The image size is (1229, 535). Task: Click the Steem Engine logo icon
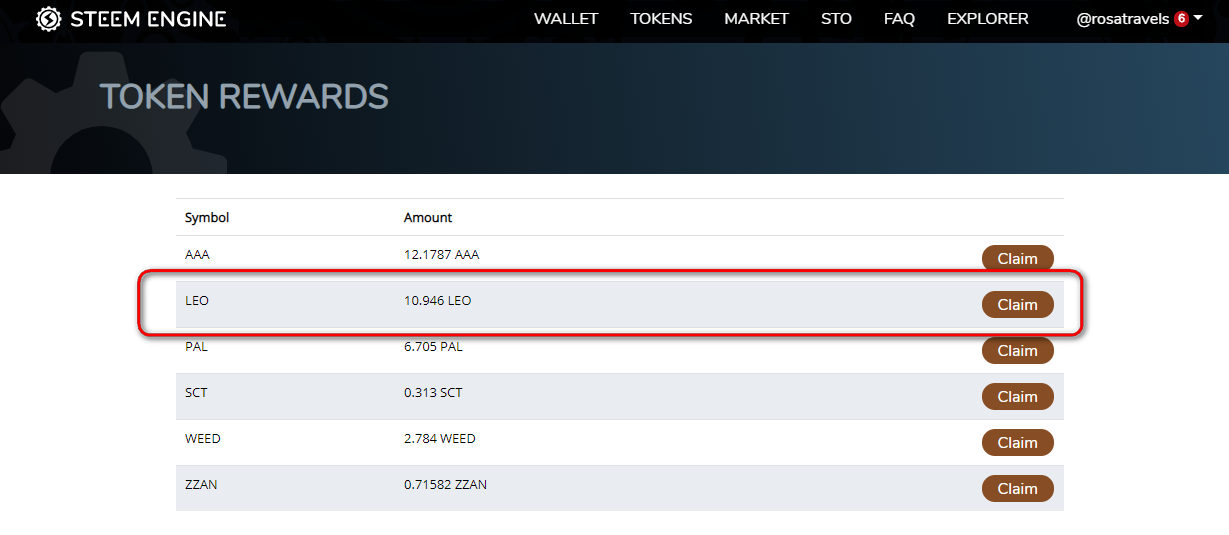point(48,19)
